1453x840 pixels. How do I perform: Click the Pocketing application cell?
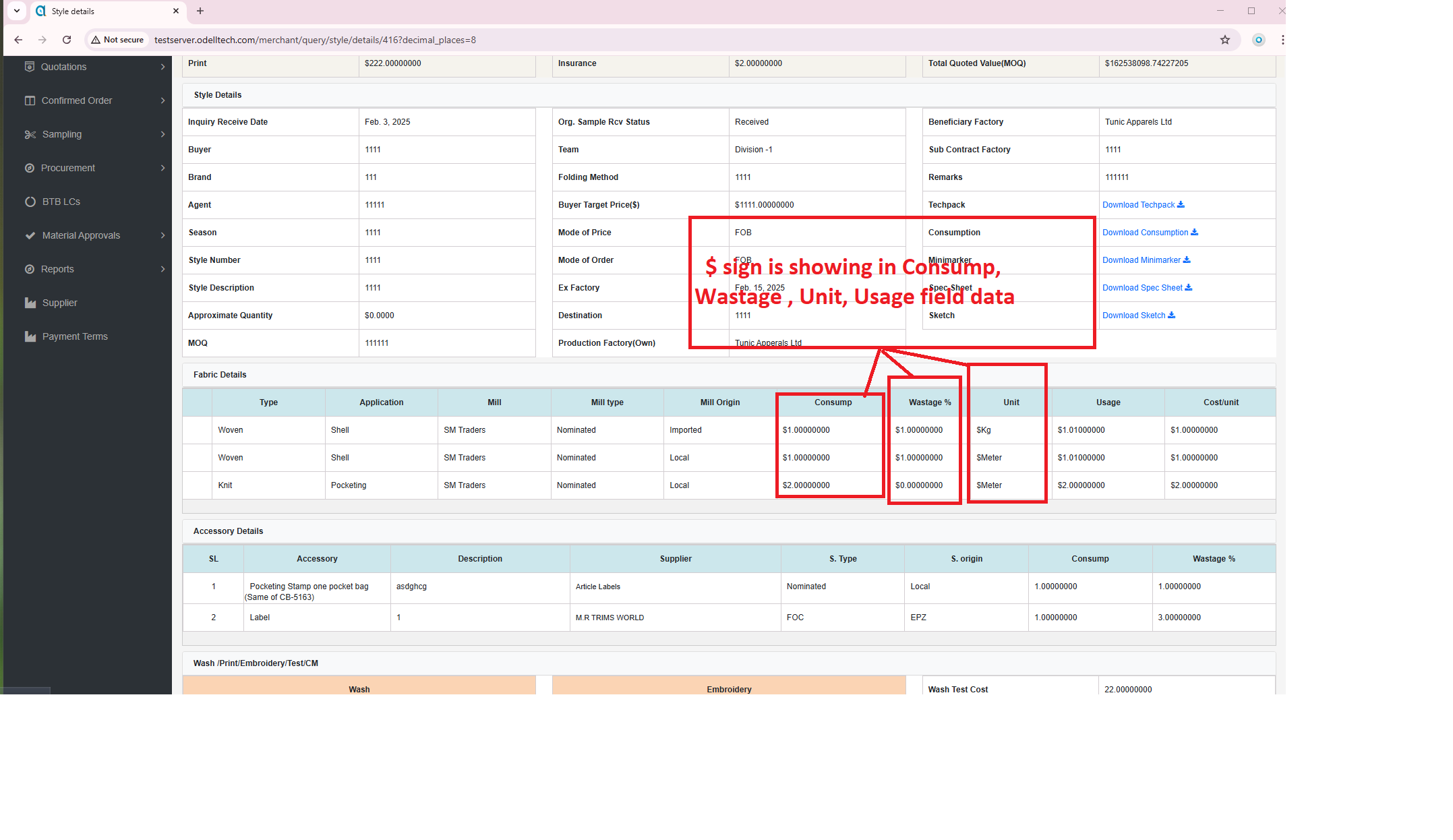point(381,485)
